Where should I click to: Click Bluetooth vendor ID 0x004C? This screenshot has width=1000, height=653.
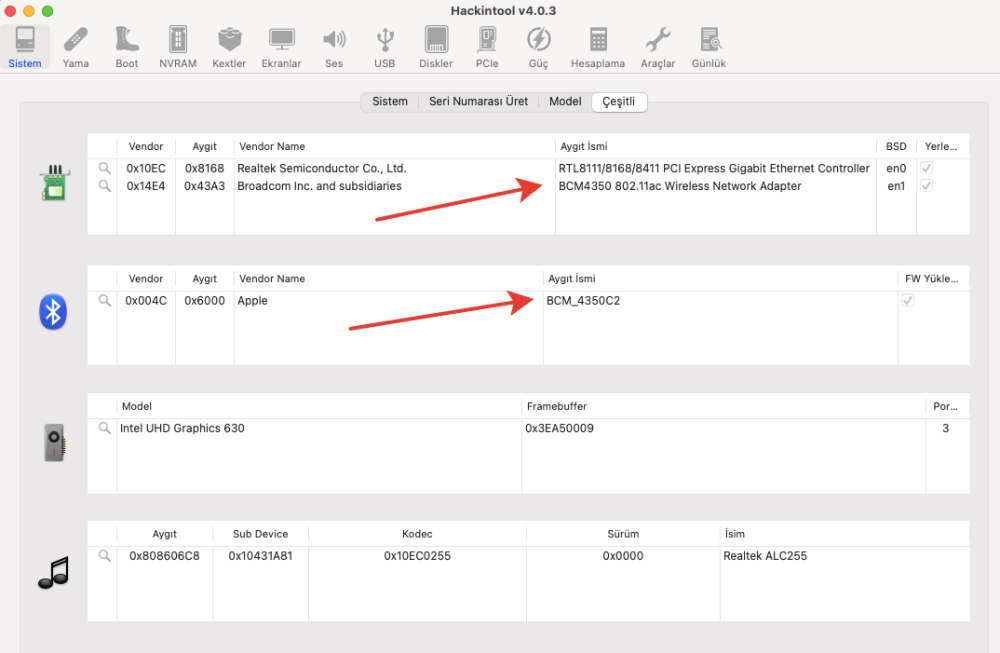(x=146, y=300)
